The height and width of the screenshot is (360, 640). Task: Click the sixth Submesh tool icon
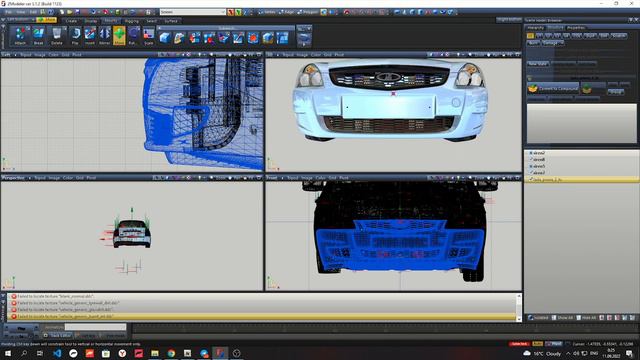pyautogui.click(x=238, y=38)
